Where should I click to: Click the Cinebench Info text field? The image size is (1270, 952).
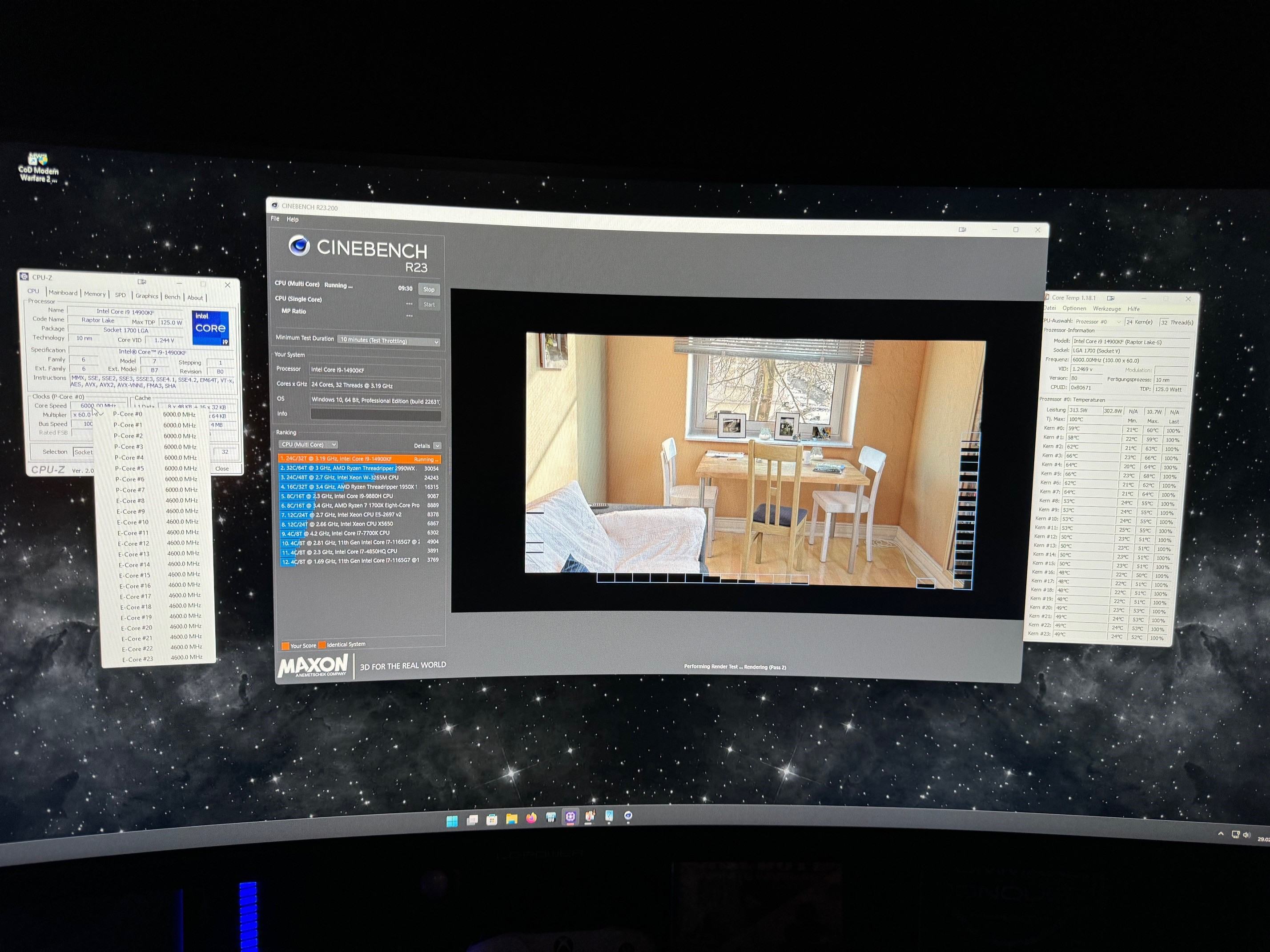pos(376,414)
